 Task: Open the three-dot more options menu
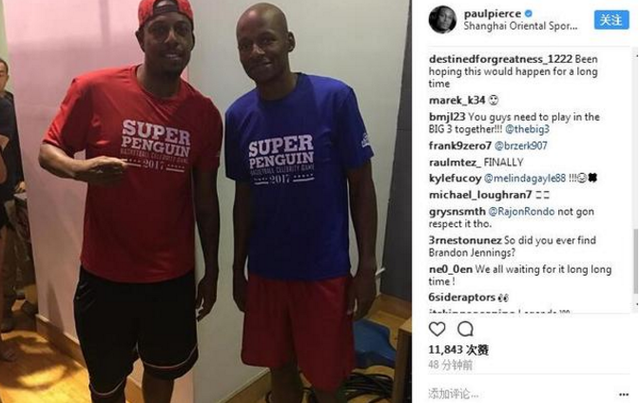tap(624, 394)
